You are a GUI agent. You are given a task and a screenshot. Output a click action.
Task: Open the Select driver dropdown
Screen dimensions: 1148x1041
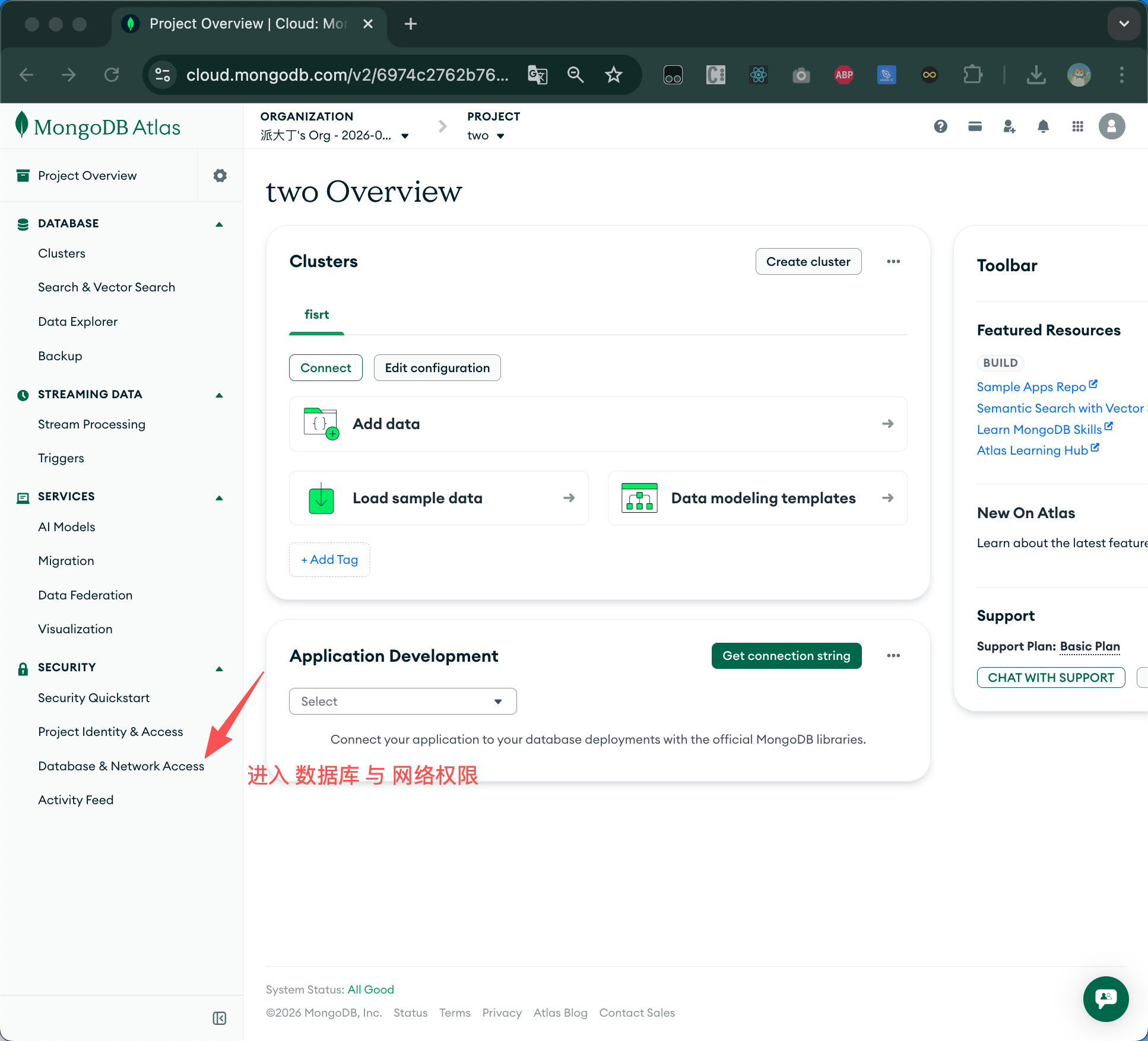click(x=402, y=702)
